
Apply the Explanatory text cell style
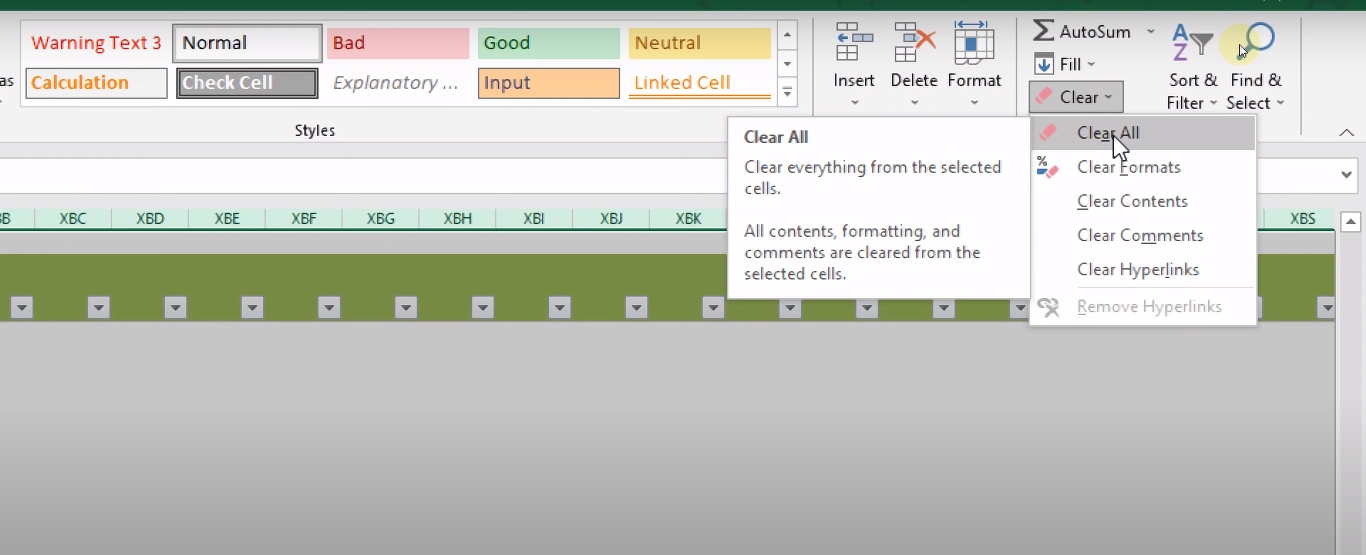398,83
